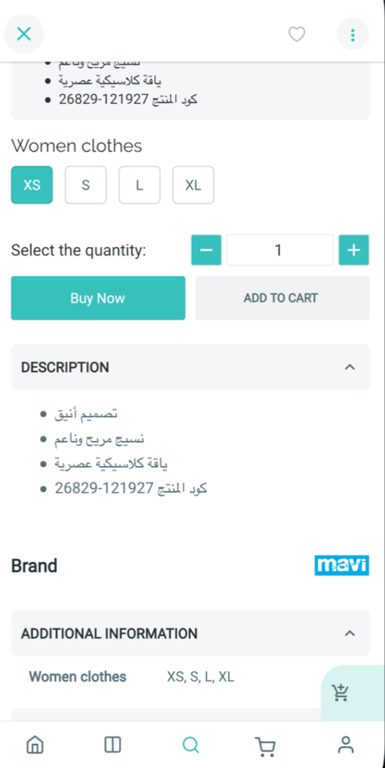Choose size L option
The width and height of the screenshot is (385, 768).
(140, 185)
